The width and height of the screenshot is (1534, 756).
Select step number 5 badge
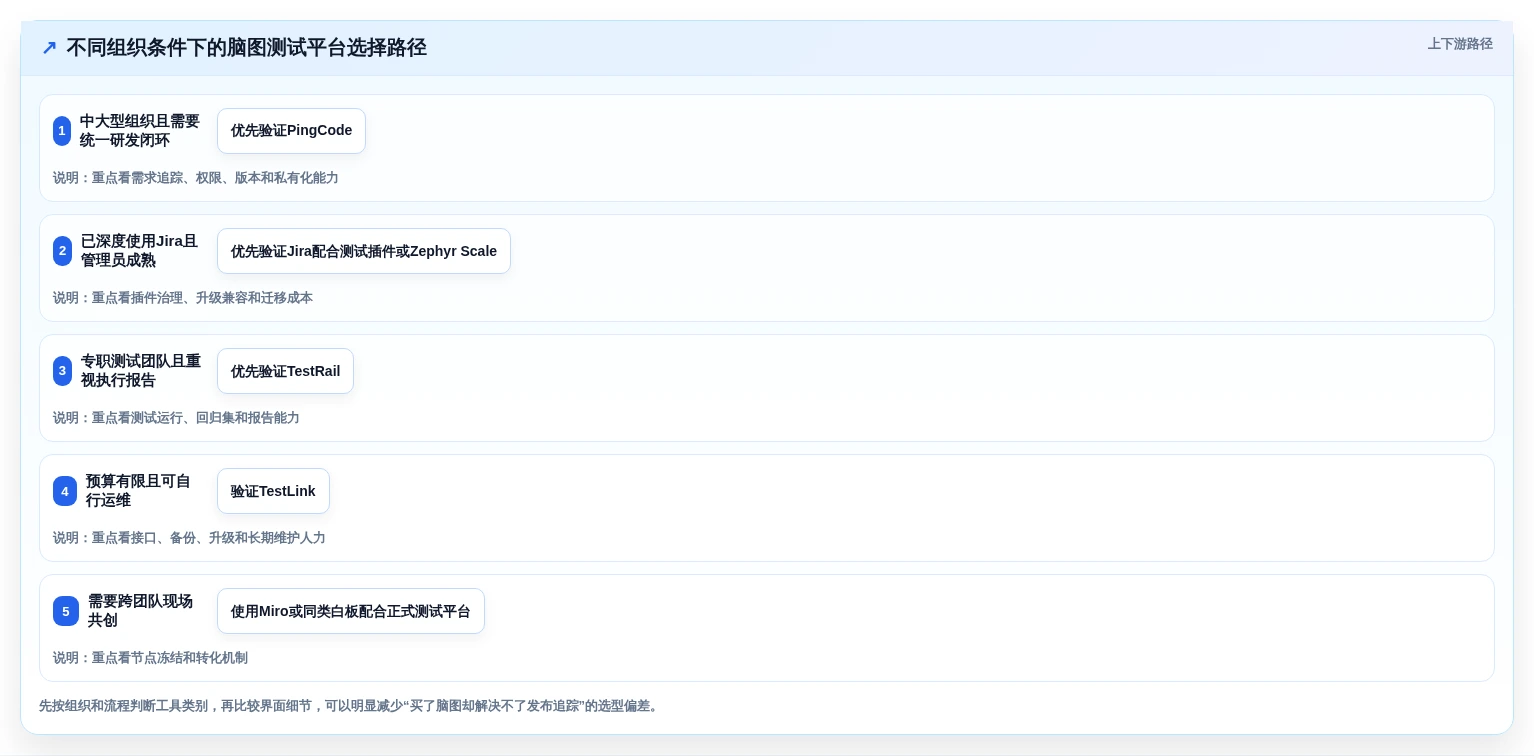click(66, 611)
